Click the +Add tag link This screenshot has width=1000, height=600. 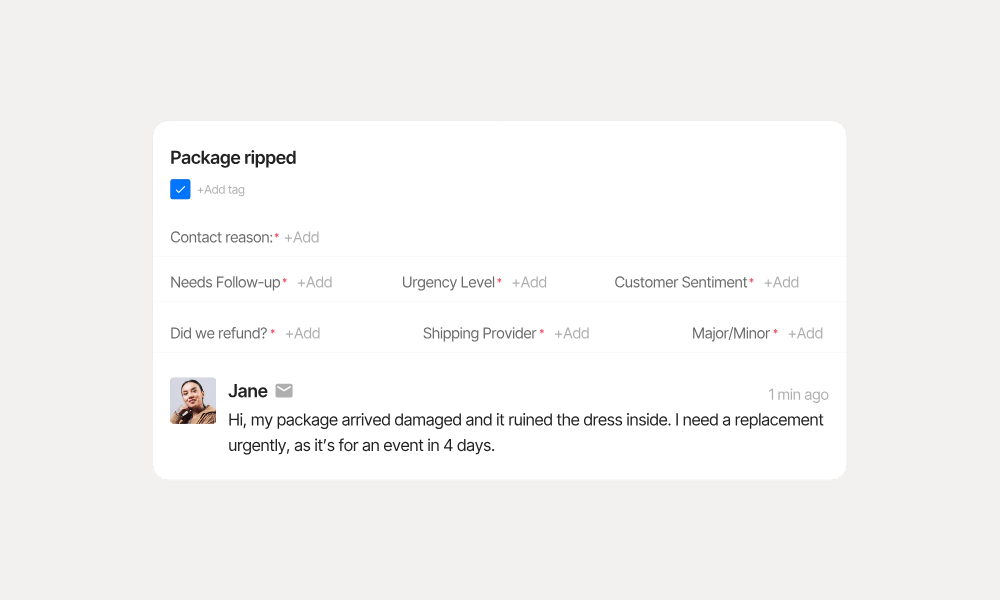[221, 190]
